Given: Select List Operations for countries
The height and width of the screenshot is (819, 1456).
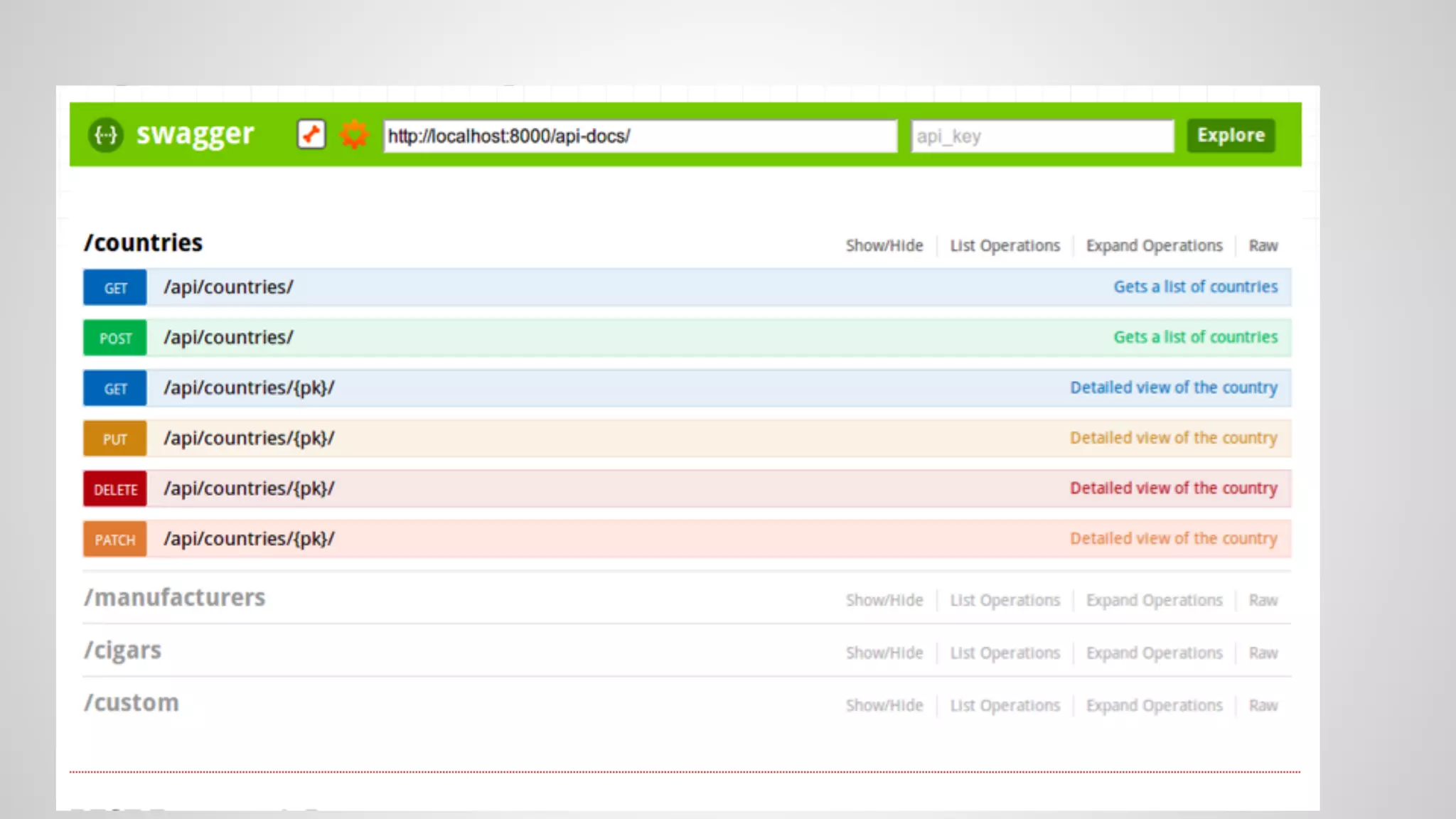Looking at the screenshot, I should coord(1005,246).
